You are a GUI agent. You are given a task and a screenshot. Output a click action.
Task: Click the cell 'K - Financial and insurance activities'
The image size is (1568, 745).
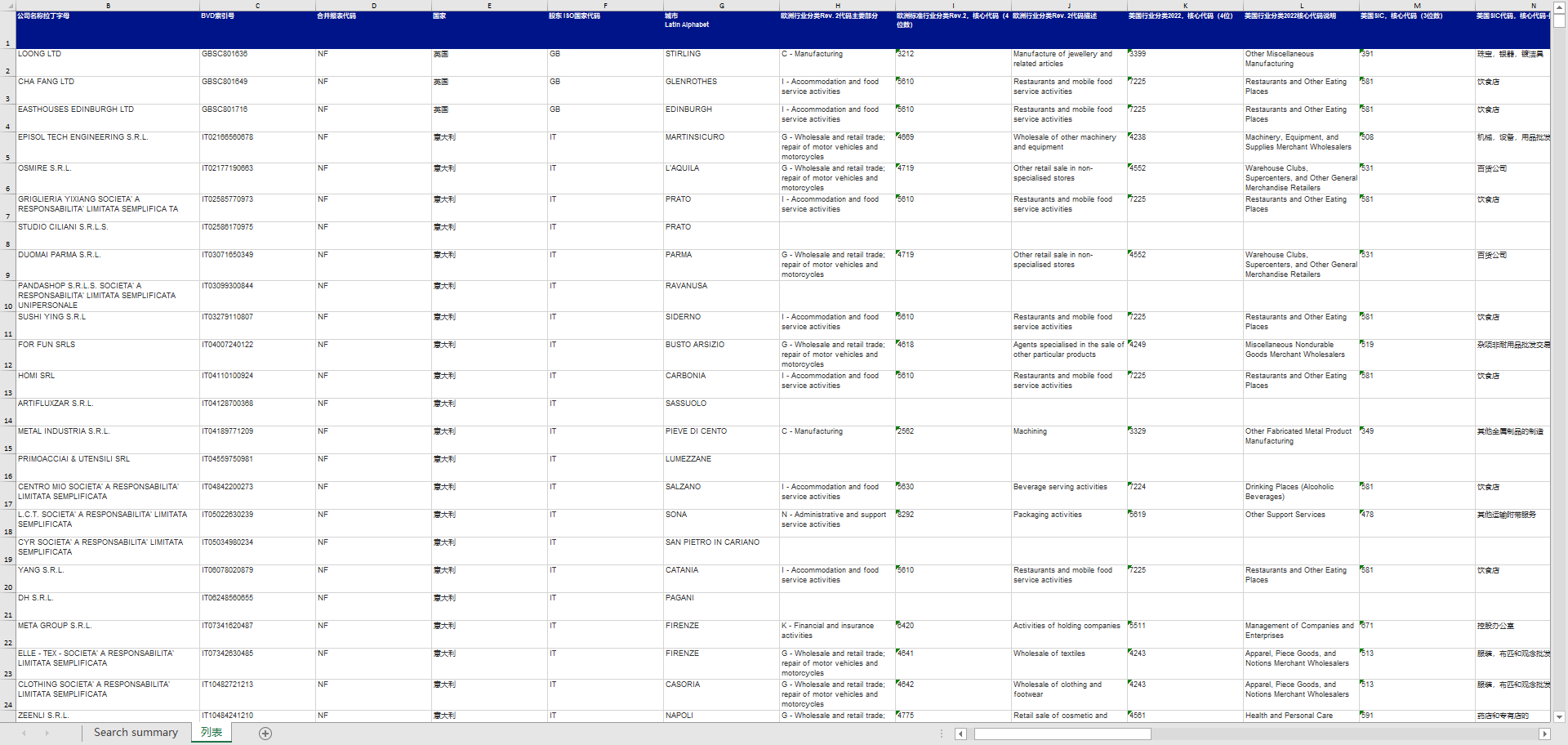coord(837,635)
